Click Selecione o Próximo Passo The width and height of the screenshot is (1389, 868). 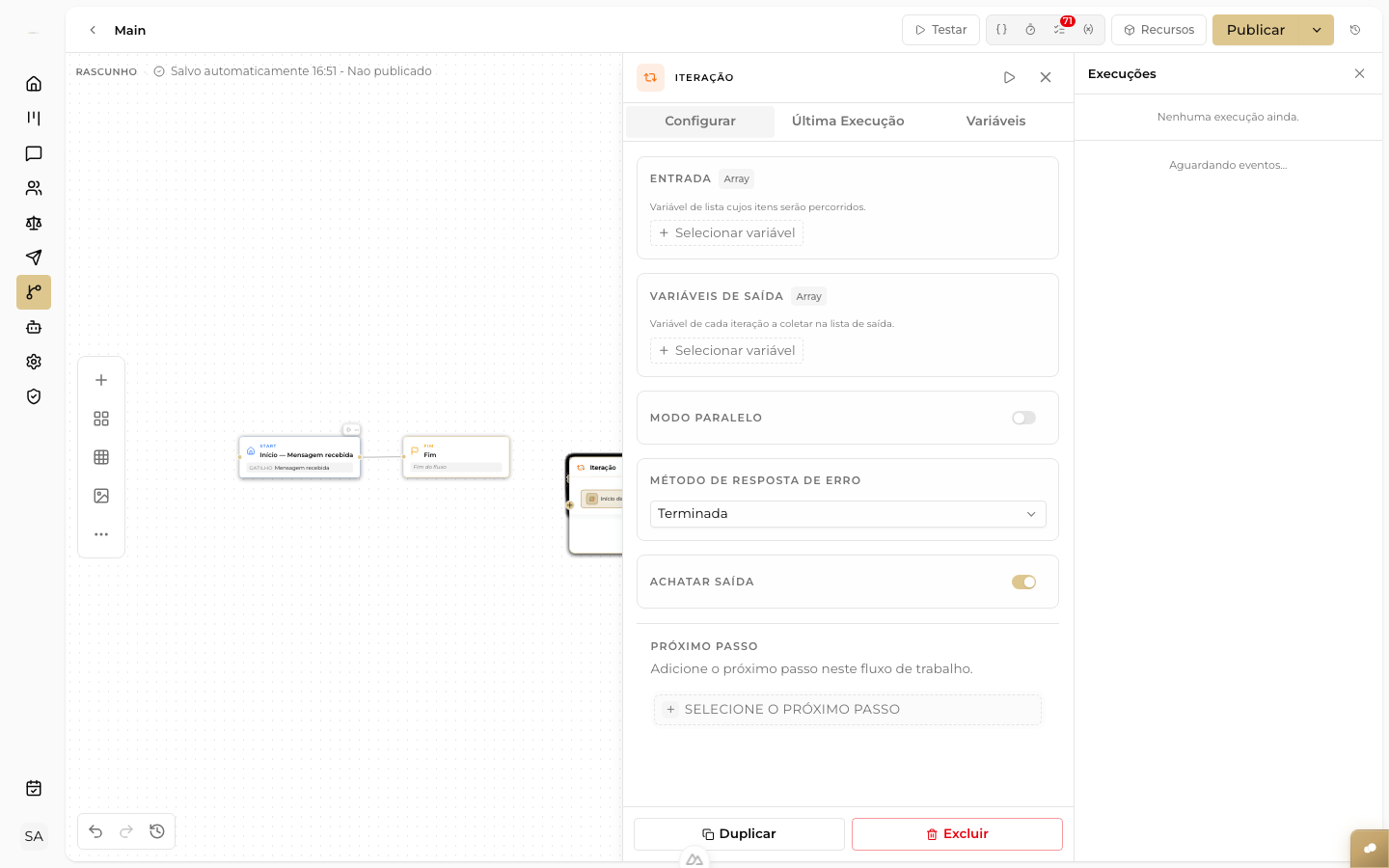848,710
